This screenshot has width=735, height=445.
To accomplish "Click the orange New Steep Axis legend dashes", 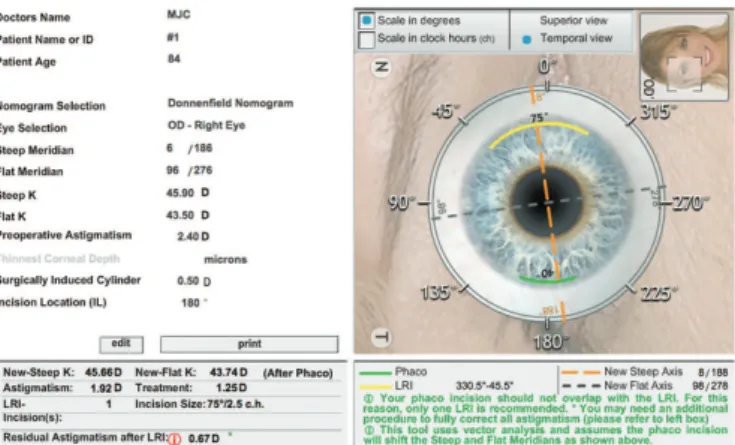I will (x=581, y=372).
